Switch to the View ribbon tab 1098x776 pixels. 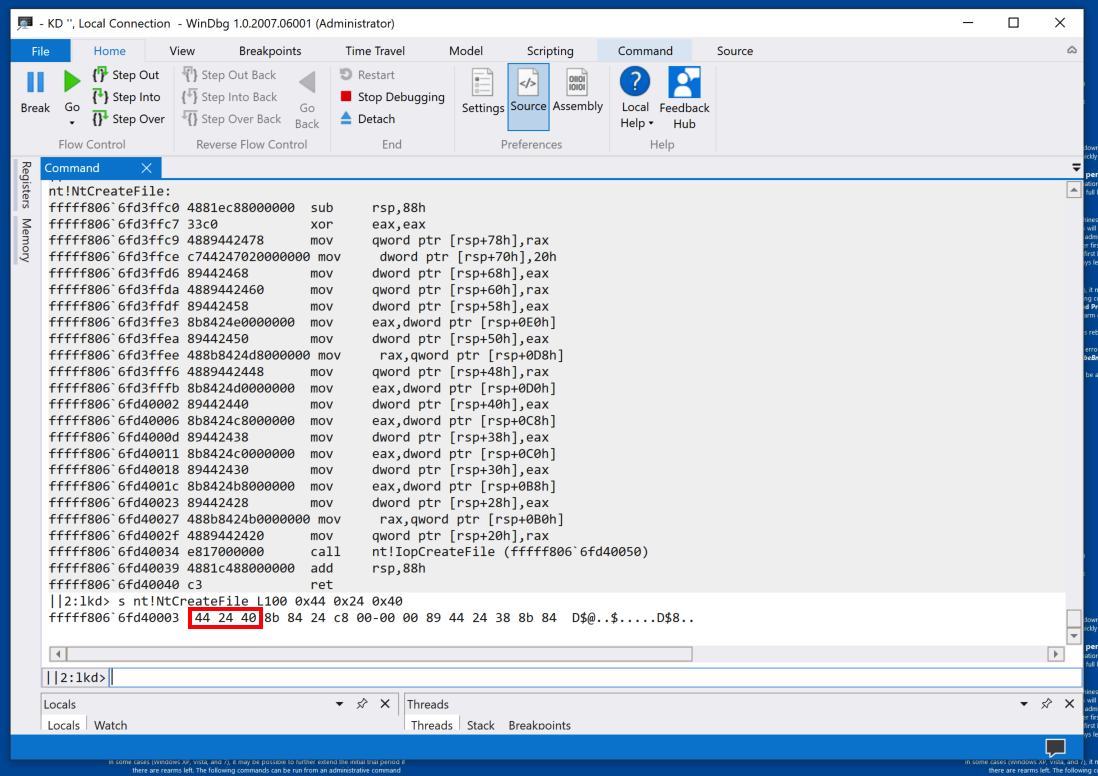pos(182,51)
